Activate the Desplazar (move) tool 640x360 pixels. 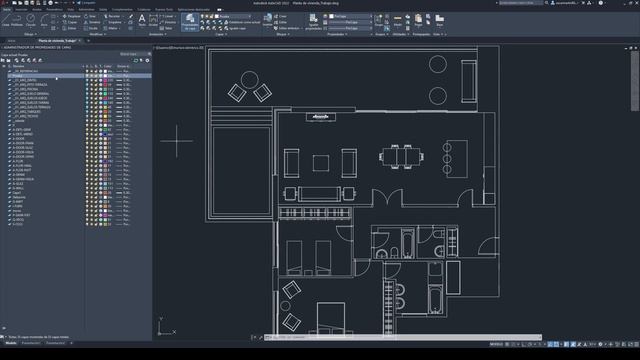click(x=71, y=16)
